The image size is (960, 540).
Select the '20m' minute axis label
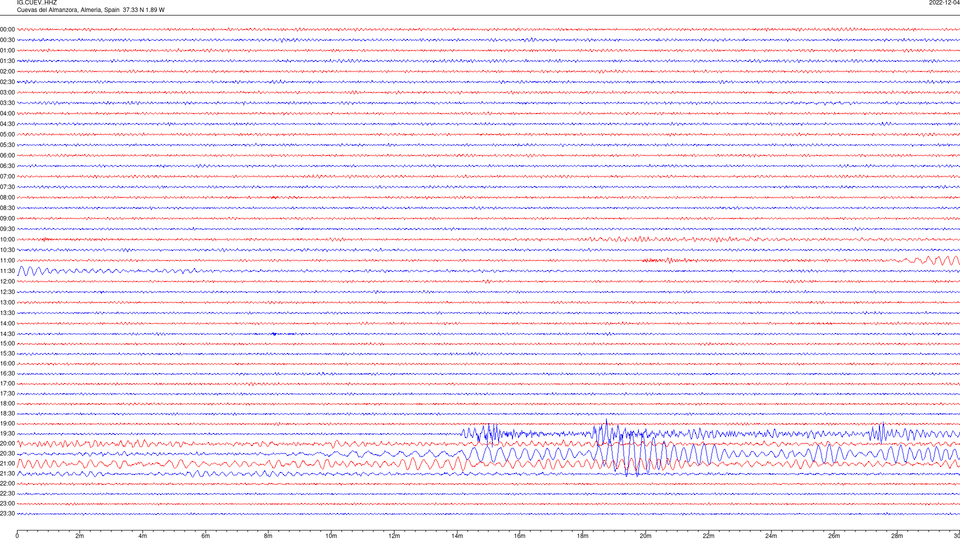pyautogui.click(x=645, y=536)
